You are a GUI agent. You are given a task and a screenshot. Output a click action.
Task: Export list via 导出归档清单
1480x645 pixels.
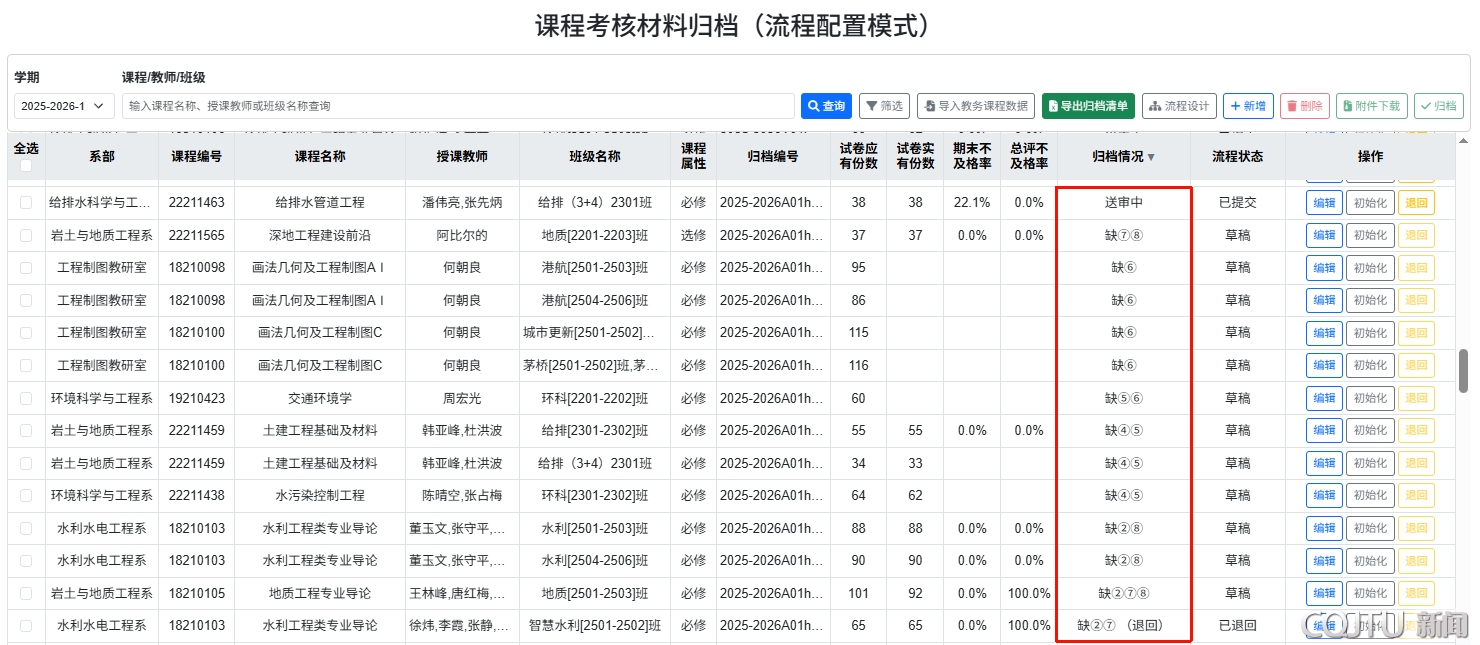tap(1088, 106)
